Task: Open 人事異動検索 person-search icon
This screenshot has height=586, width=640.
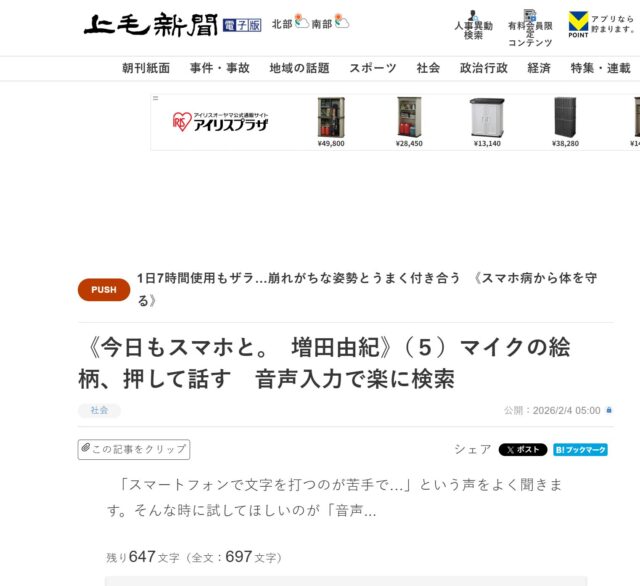Action: 473,16
